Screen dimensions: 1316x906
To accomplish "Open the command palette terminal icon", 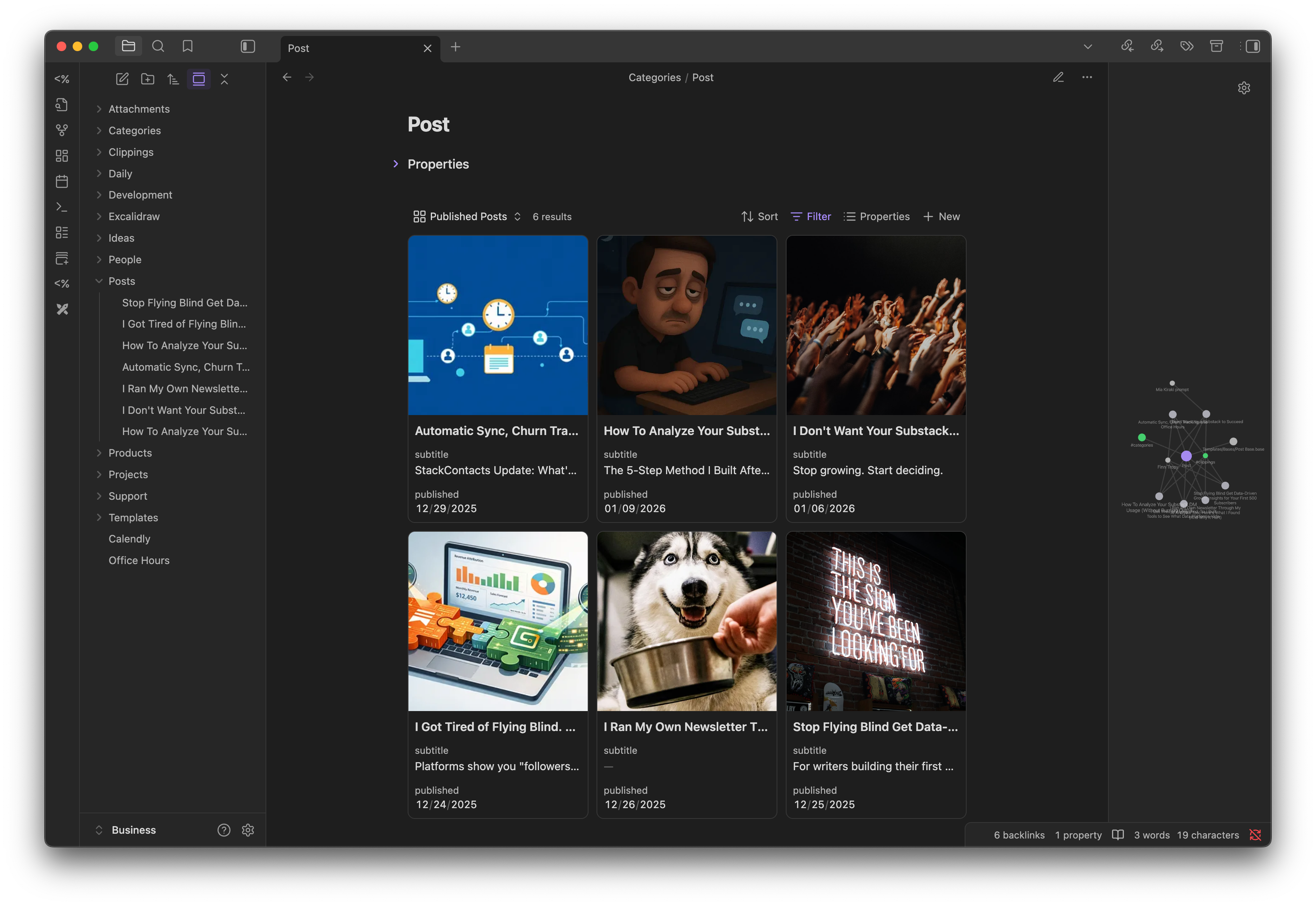I will 62,207.
